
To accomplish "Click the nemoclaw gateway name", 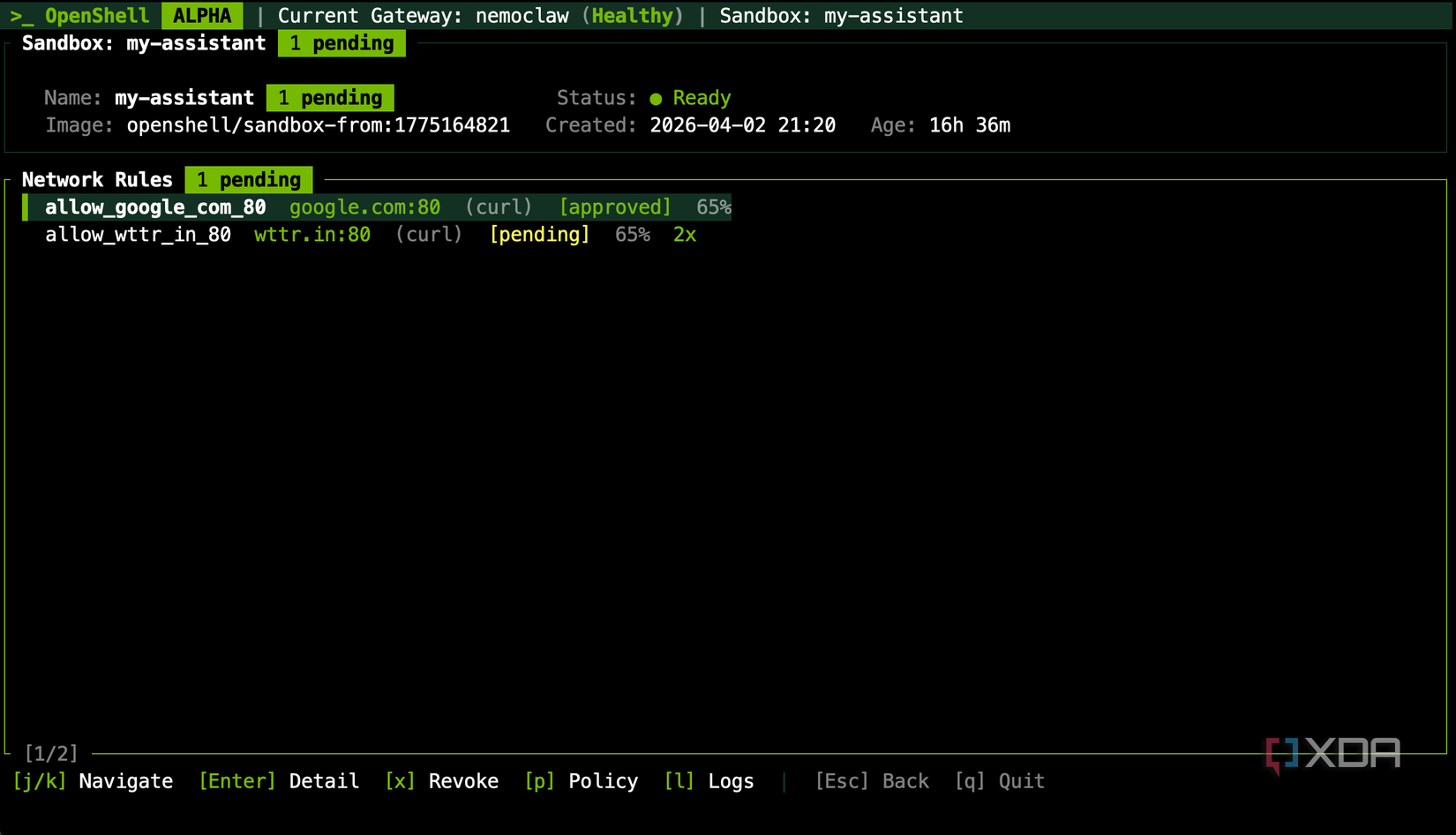I will [522, 16].
